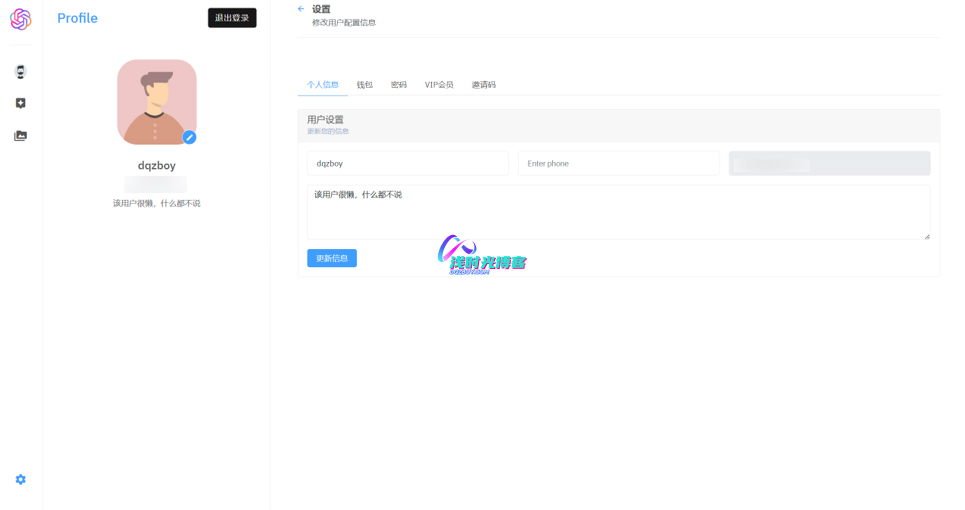The width and height of the screenshot is (965, 510).
Task: Open the image gallery sidebar icon
Action: click(x=20, y=135)
